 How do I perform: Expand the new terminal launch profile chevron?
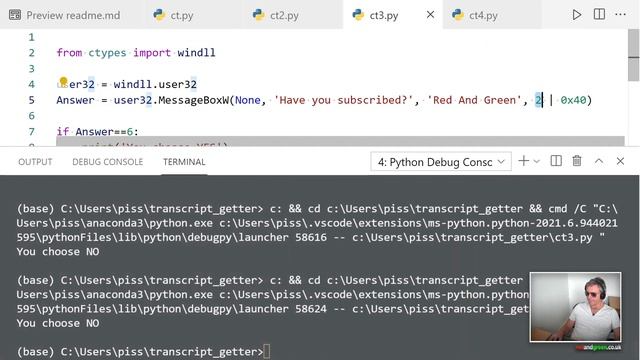click(537, 162)
